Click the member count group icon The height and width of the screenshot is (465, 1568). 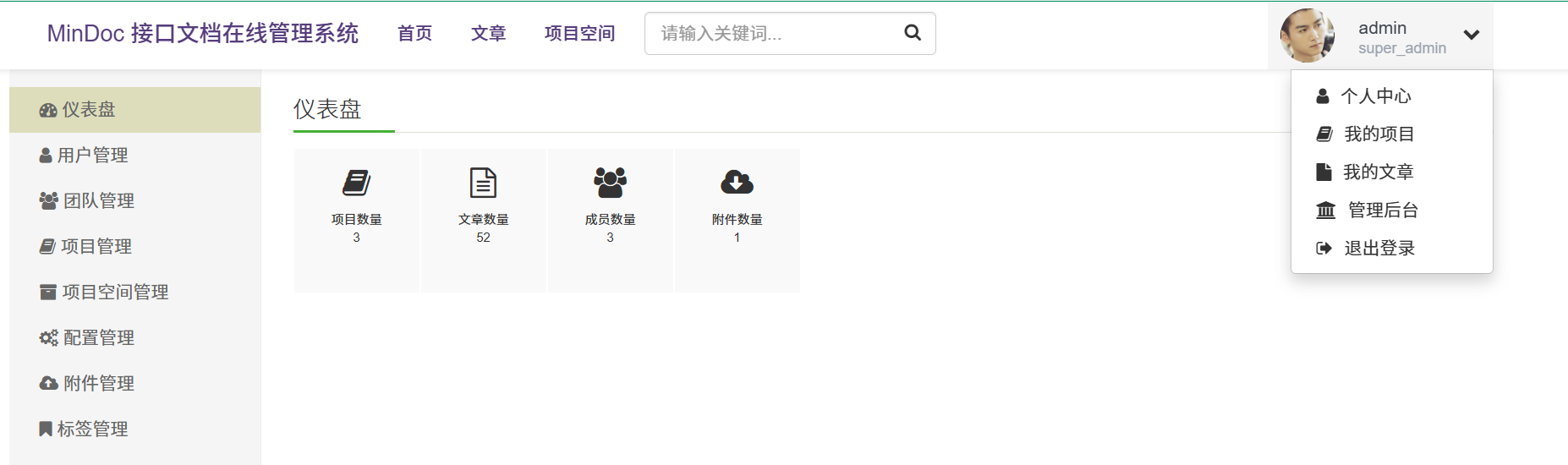click(610, 182)
